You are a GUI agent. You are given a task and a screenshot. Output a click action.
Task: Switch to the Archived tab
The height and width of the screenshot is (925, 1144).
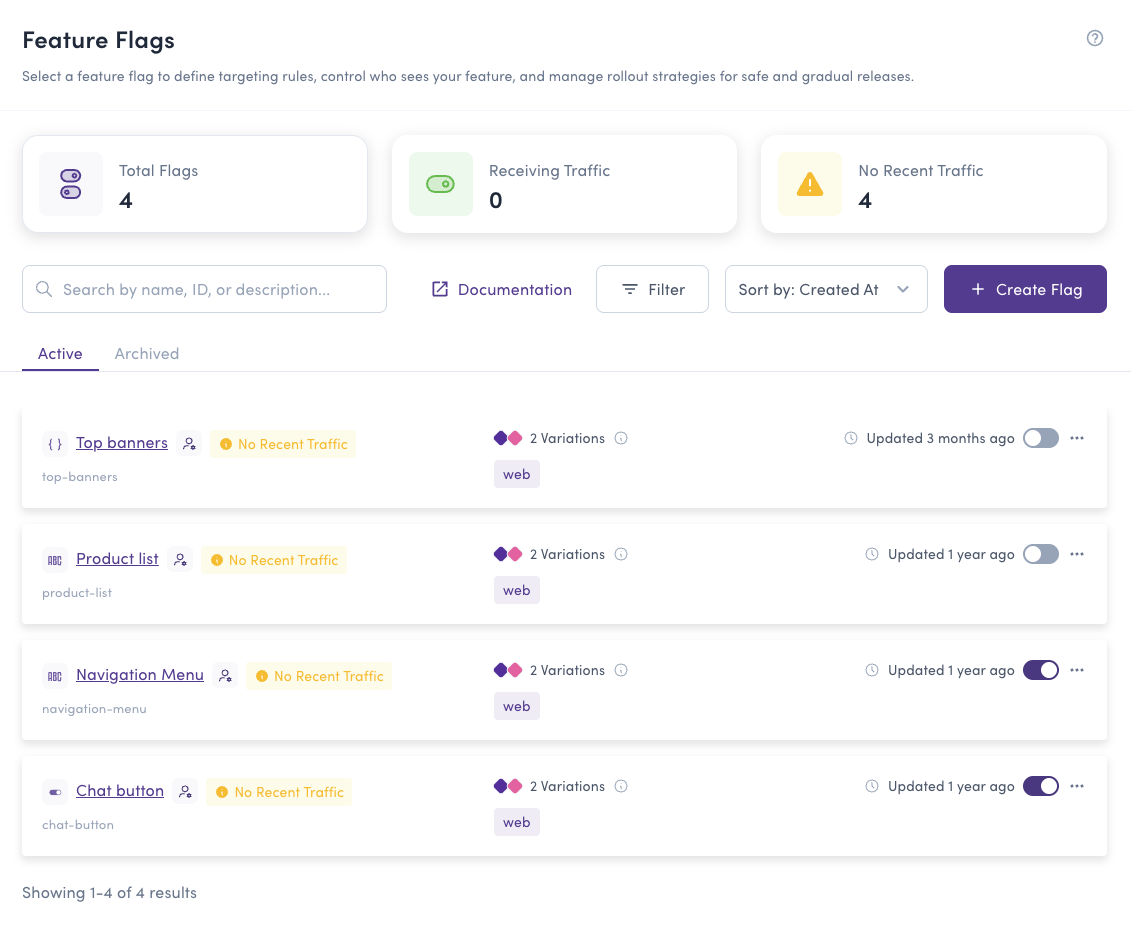tap(146, 353)
